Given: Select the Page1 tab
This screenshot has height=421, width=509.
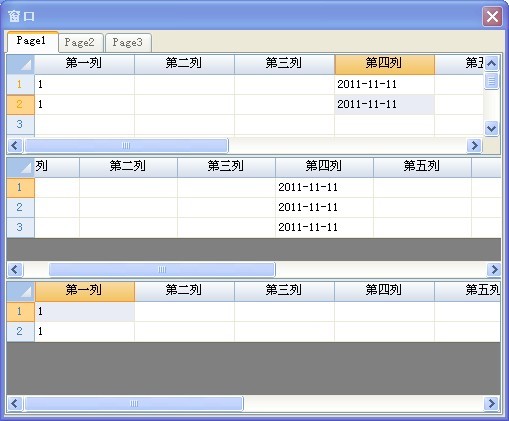Looking at the screenshot, I should [32, 41].
